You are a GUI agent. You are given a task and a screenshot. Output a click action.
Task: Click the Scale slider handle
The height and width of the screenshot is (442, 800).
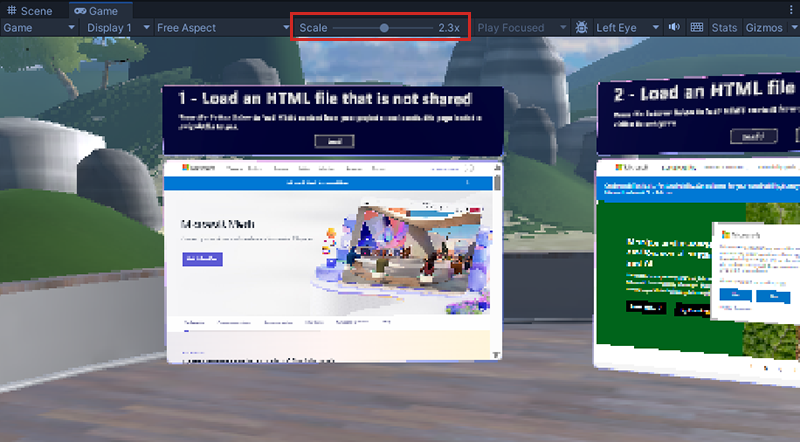pyautogui.click(x=384, y=28)
